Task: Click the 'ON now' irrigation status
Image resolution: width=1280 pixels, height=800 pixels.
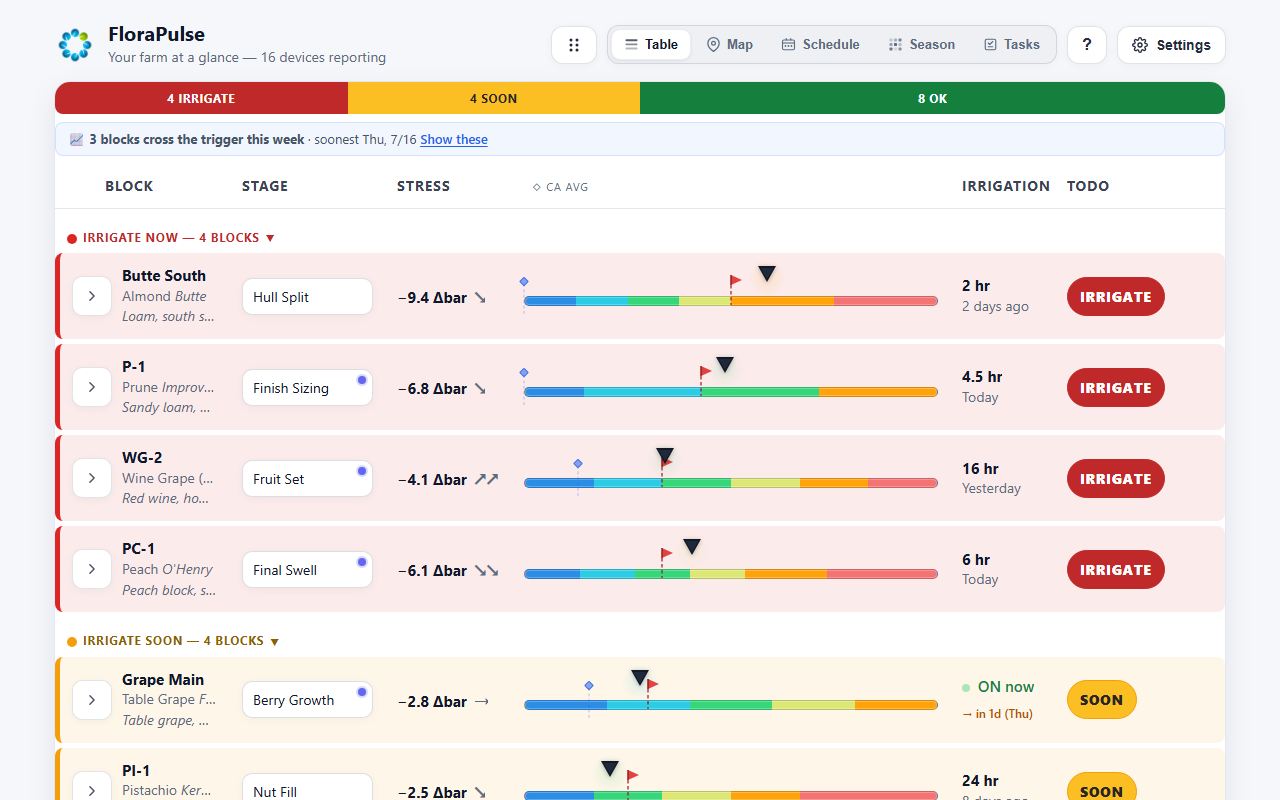Action: (x=998, y=687)
